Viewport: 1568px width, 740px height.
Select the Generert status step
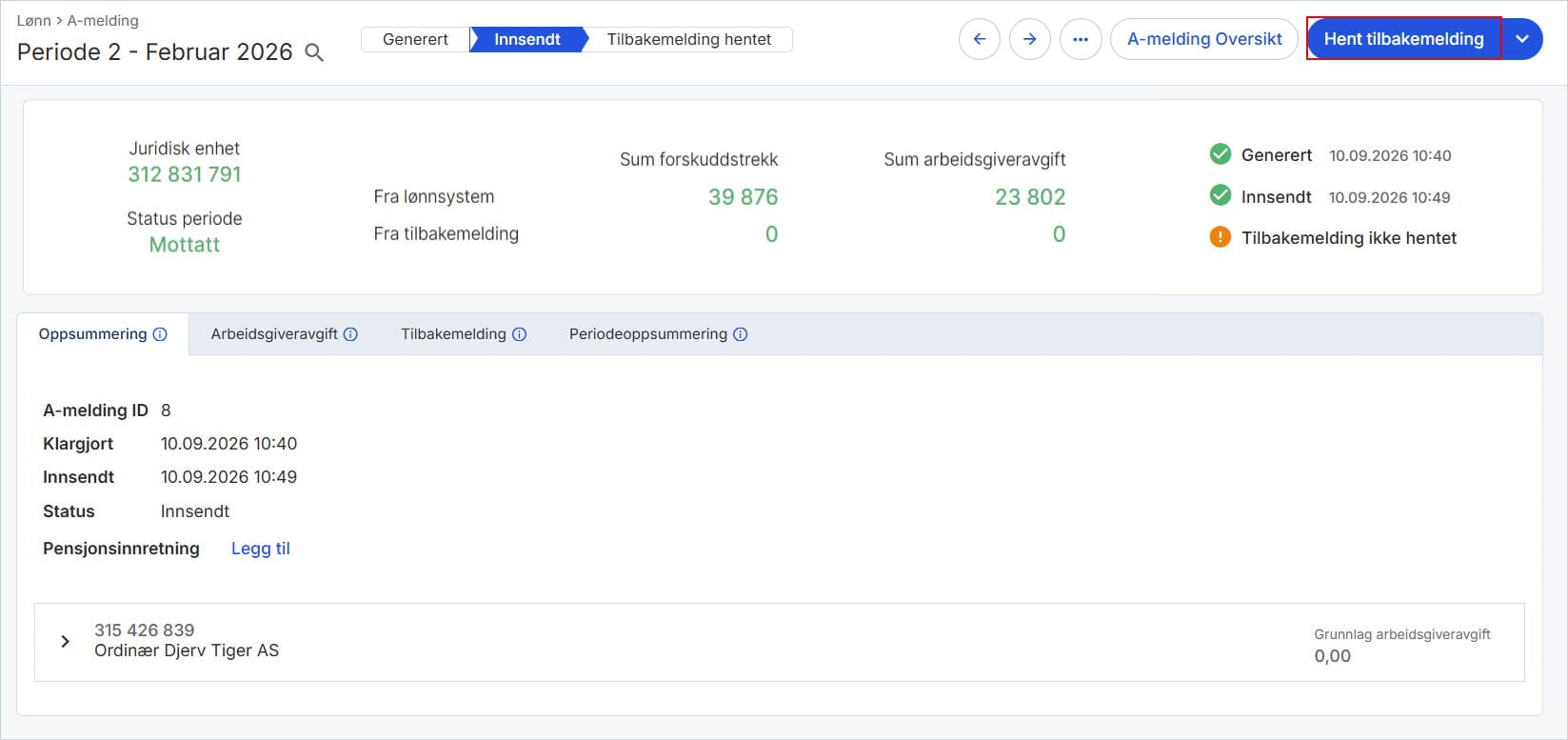415,39
